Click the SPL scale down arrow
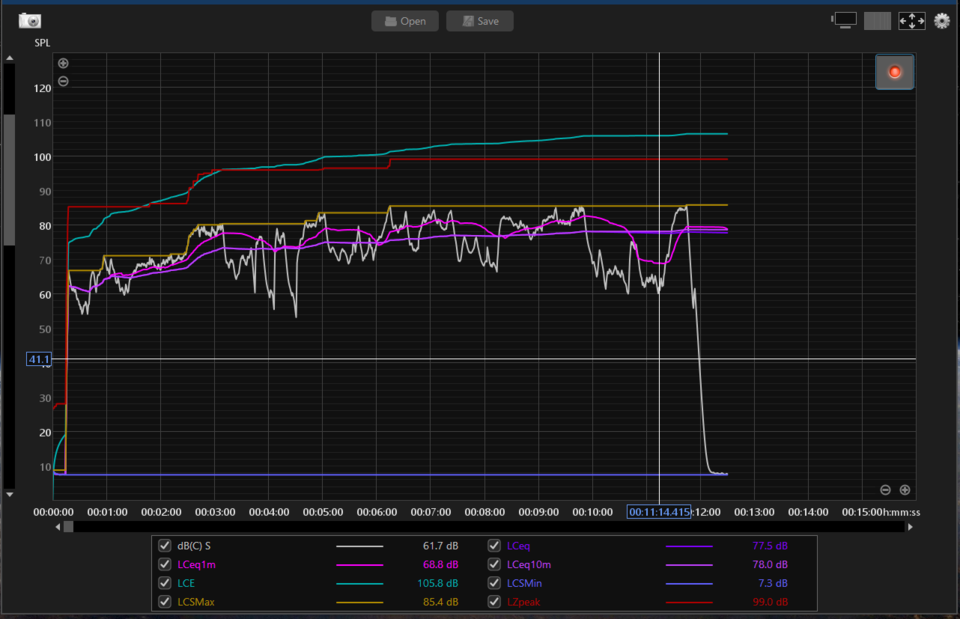Screen dimensions: 960x619 click(x=10, y=494)
